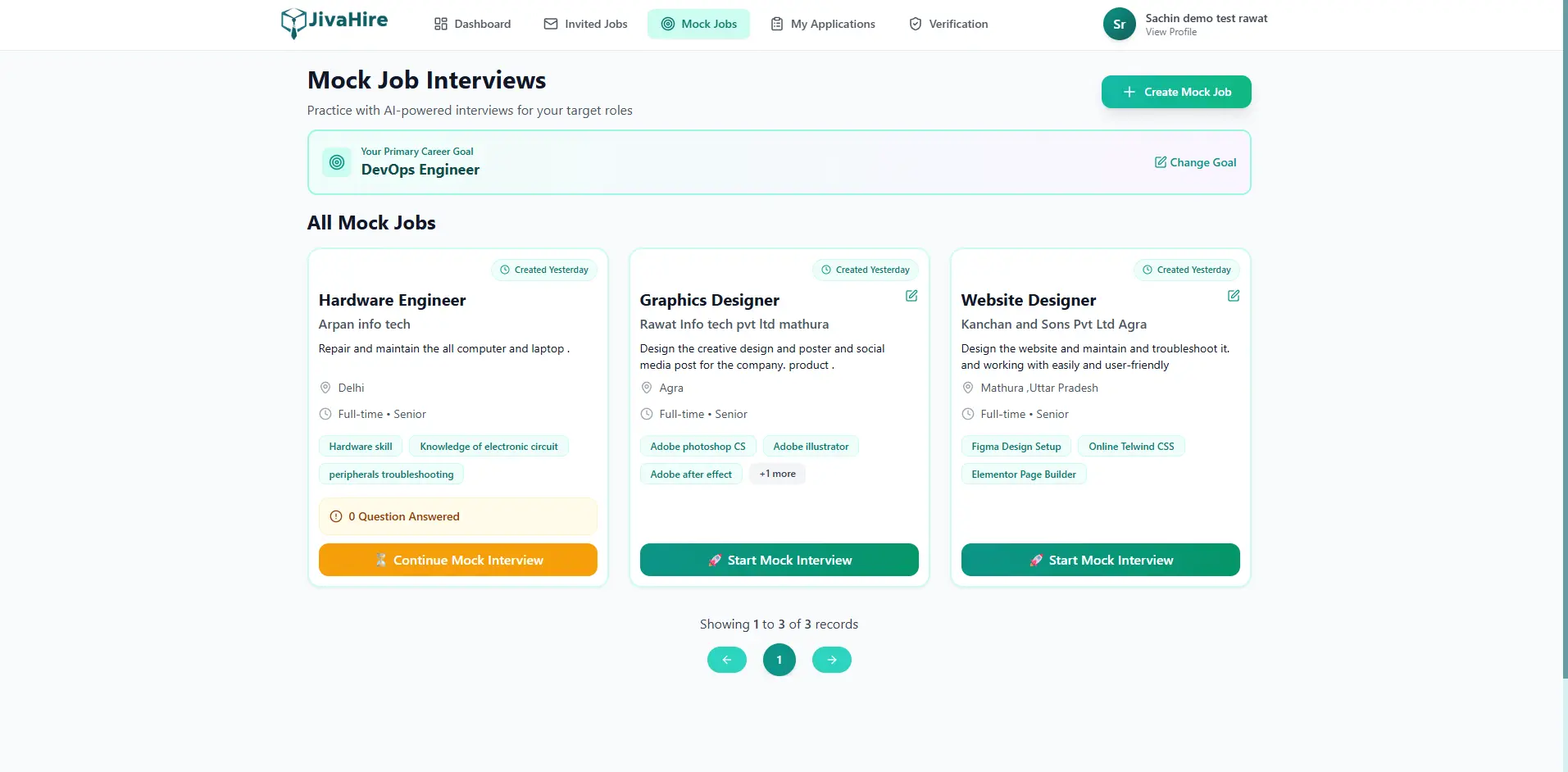Screen dimensions: 1568x772
Task: Open the Dashboard tab
Action: pos(472,25)
